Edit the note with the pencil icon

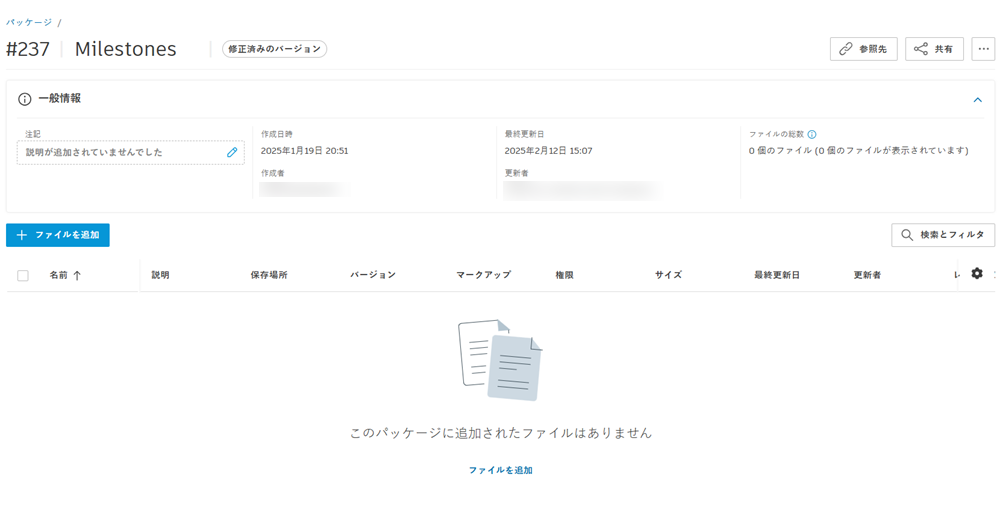point(232,152)
